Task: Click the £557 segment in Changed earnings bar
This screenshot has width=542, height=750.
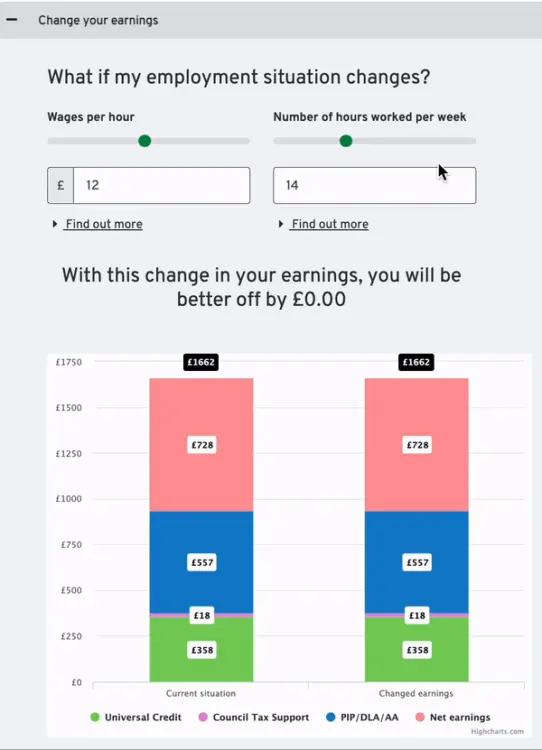Action: click(417, 562)
